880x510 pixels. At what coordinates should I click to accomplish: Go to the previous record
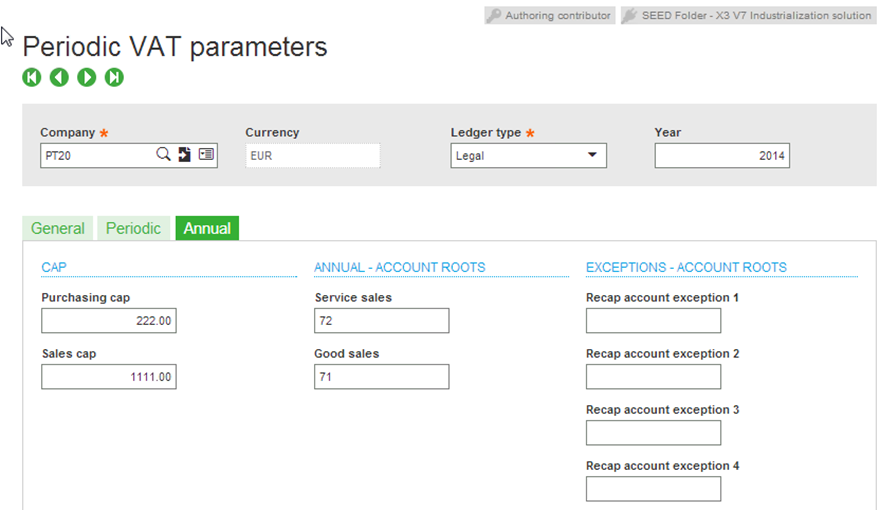[59, 77]
